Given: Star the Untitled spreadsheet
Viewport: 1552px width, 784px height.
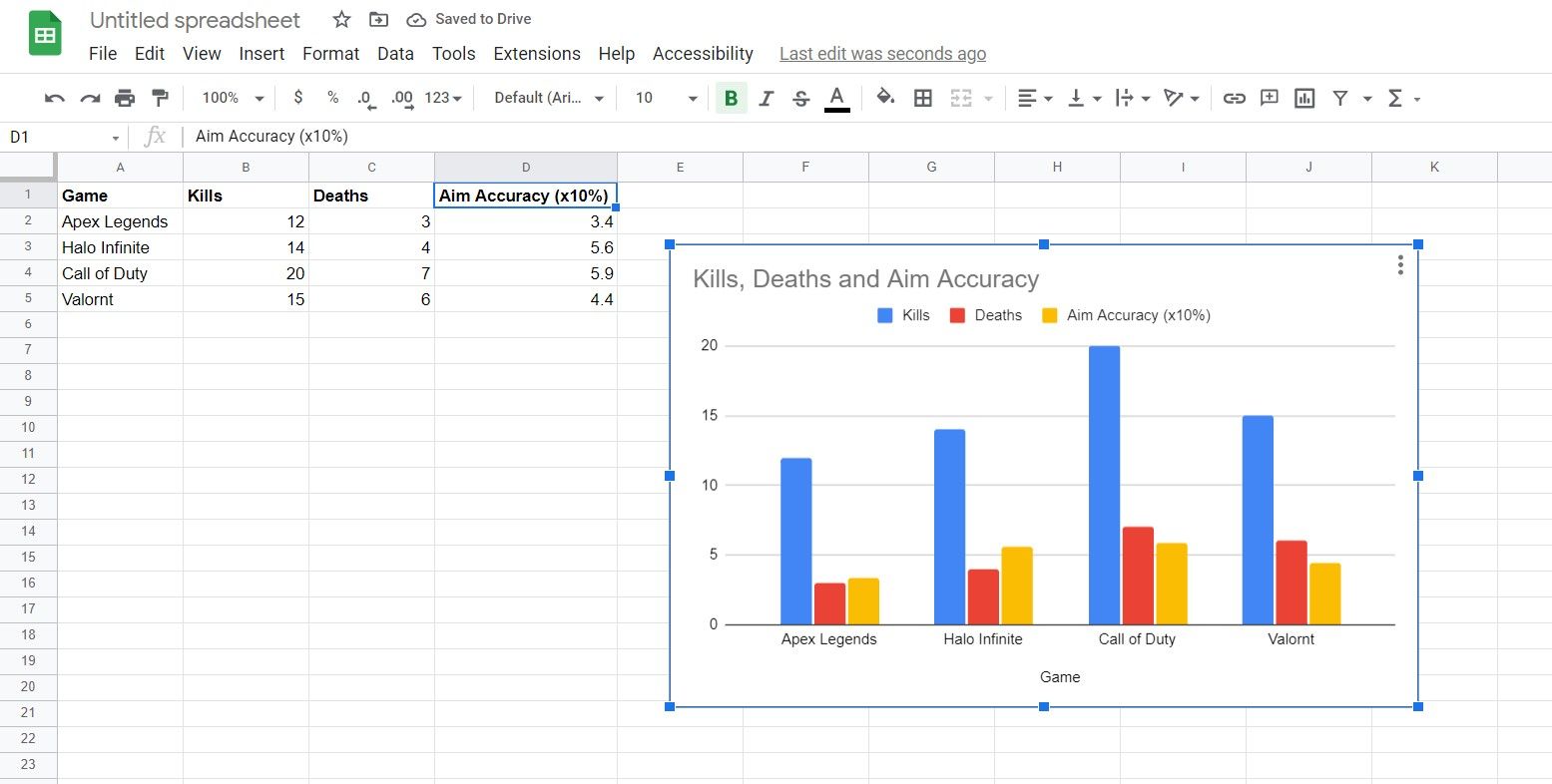Looking at the screenshot, I should [x=340, y=18].
